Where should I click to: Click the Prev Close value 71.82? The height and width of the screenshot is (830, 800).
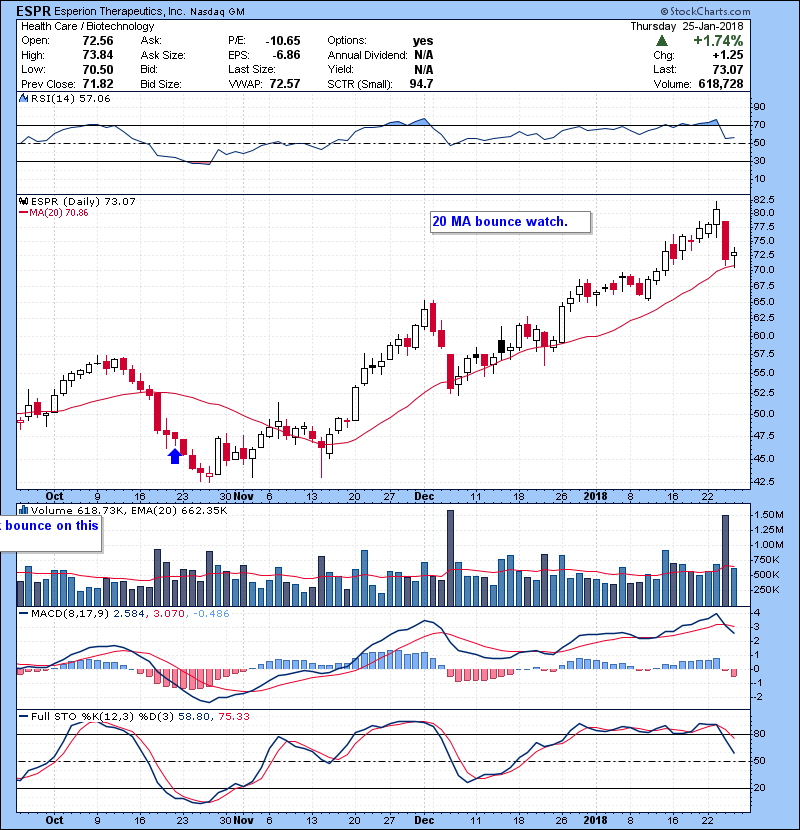click(98, 84)
